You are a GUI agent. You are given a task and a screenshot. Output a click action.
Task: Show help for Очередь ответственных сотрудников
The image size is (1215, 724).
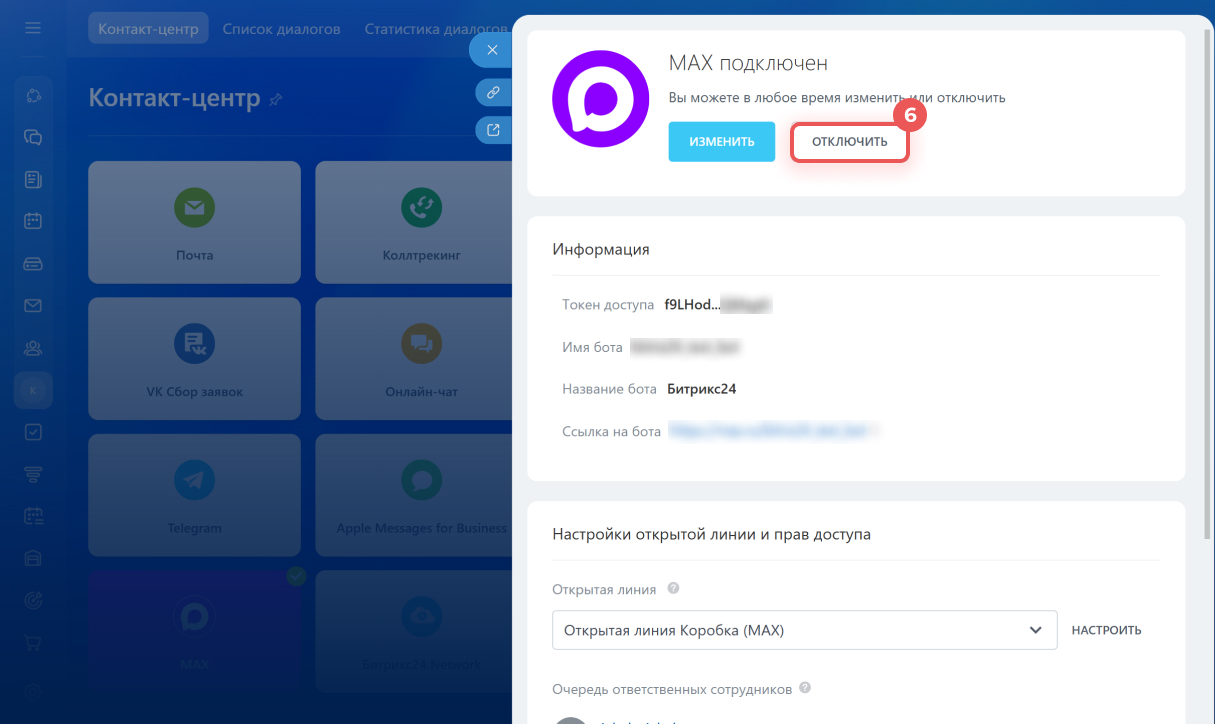tap(805, 688)
